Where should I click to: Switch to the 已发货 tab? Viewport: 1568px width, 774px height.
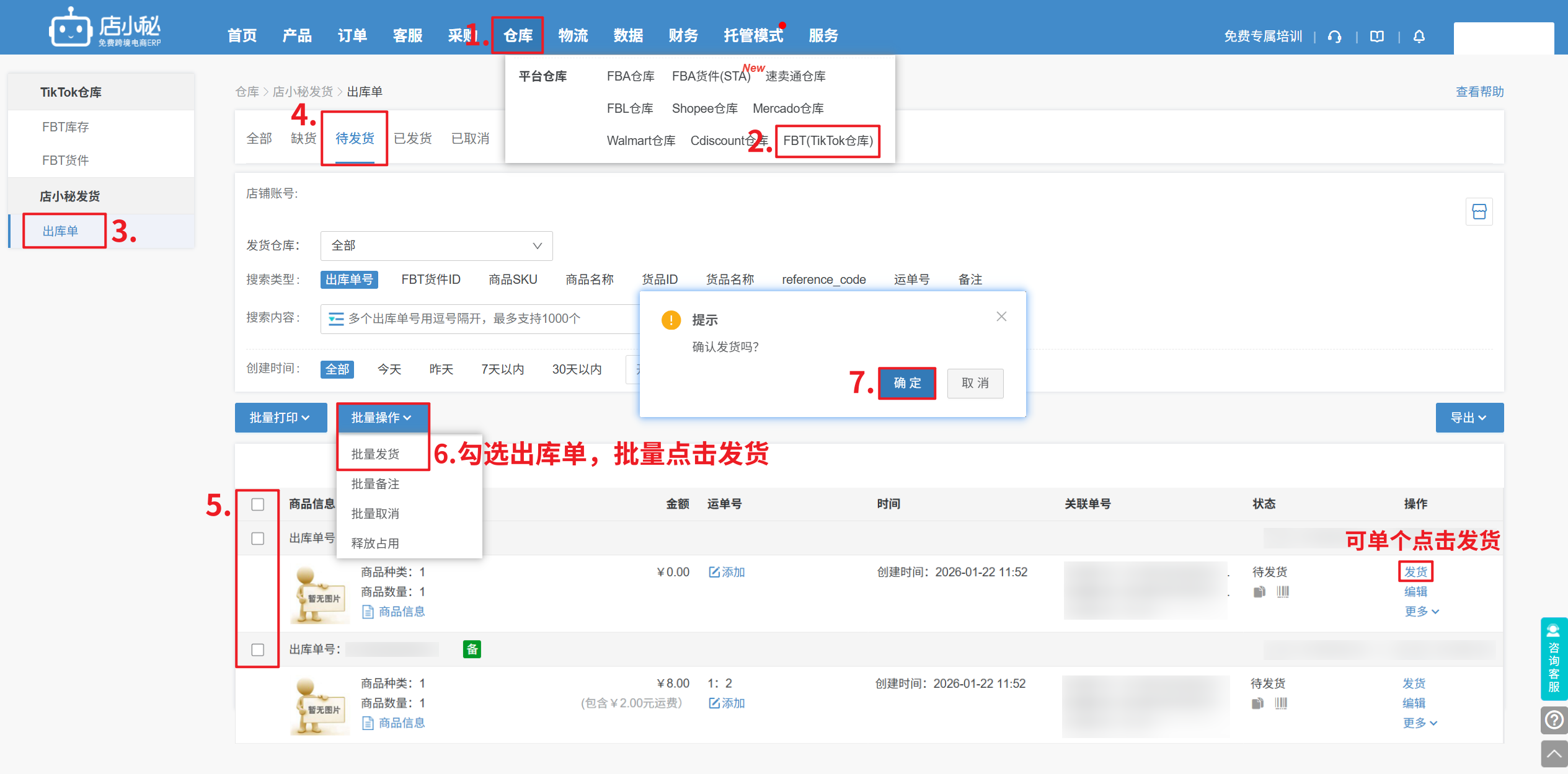[413, 138]
